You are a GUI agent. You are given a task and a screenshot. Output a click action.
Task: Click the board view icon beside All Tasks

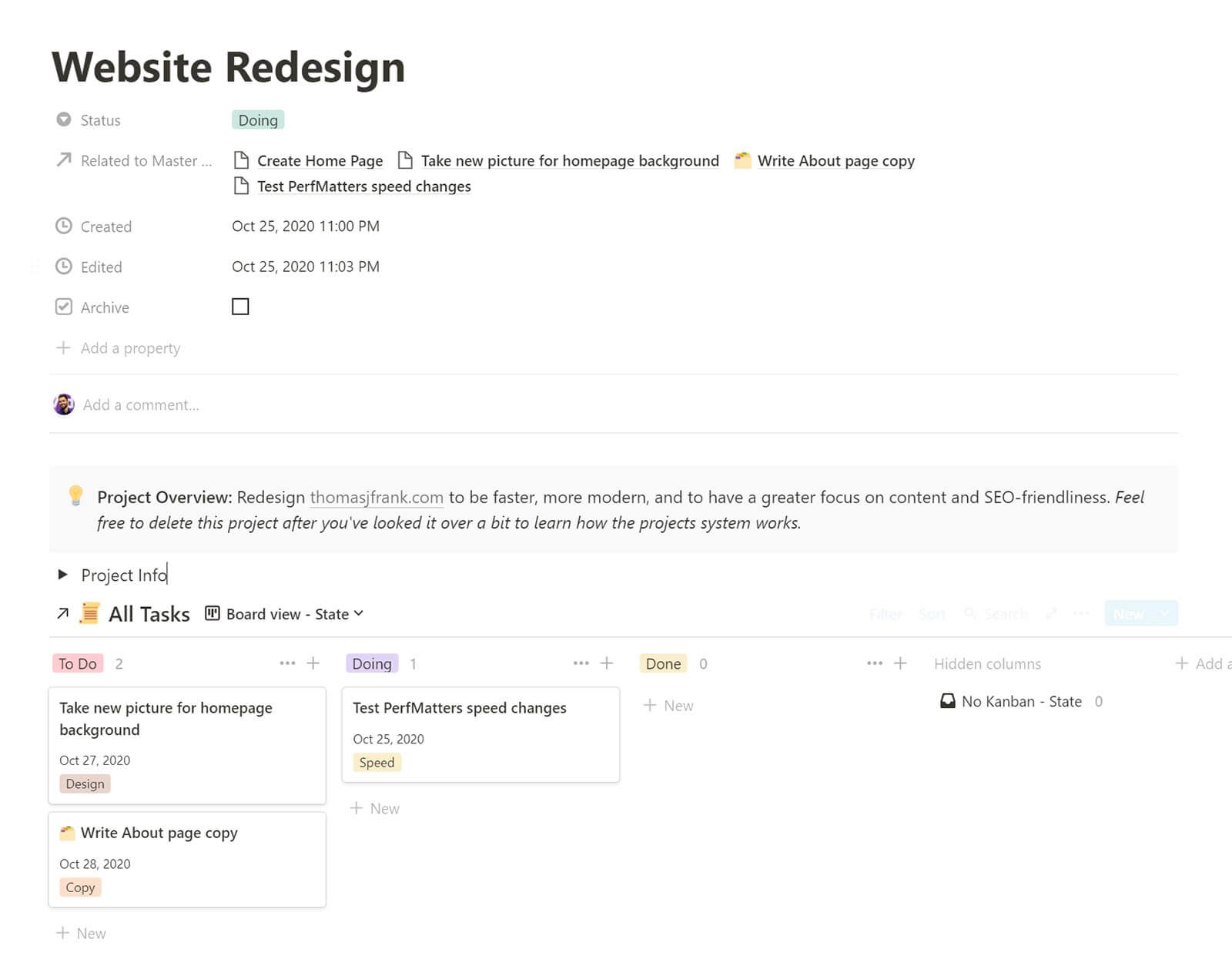(x=212, y=613)
